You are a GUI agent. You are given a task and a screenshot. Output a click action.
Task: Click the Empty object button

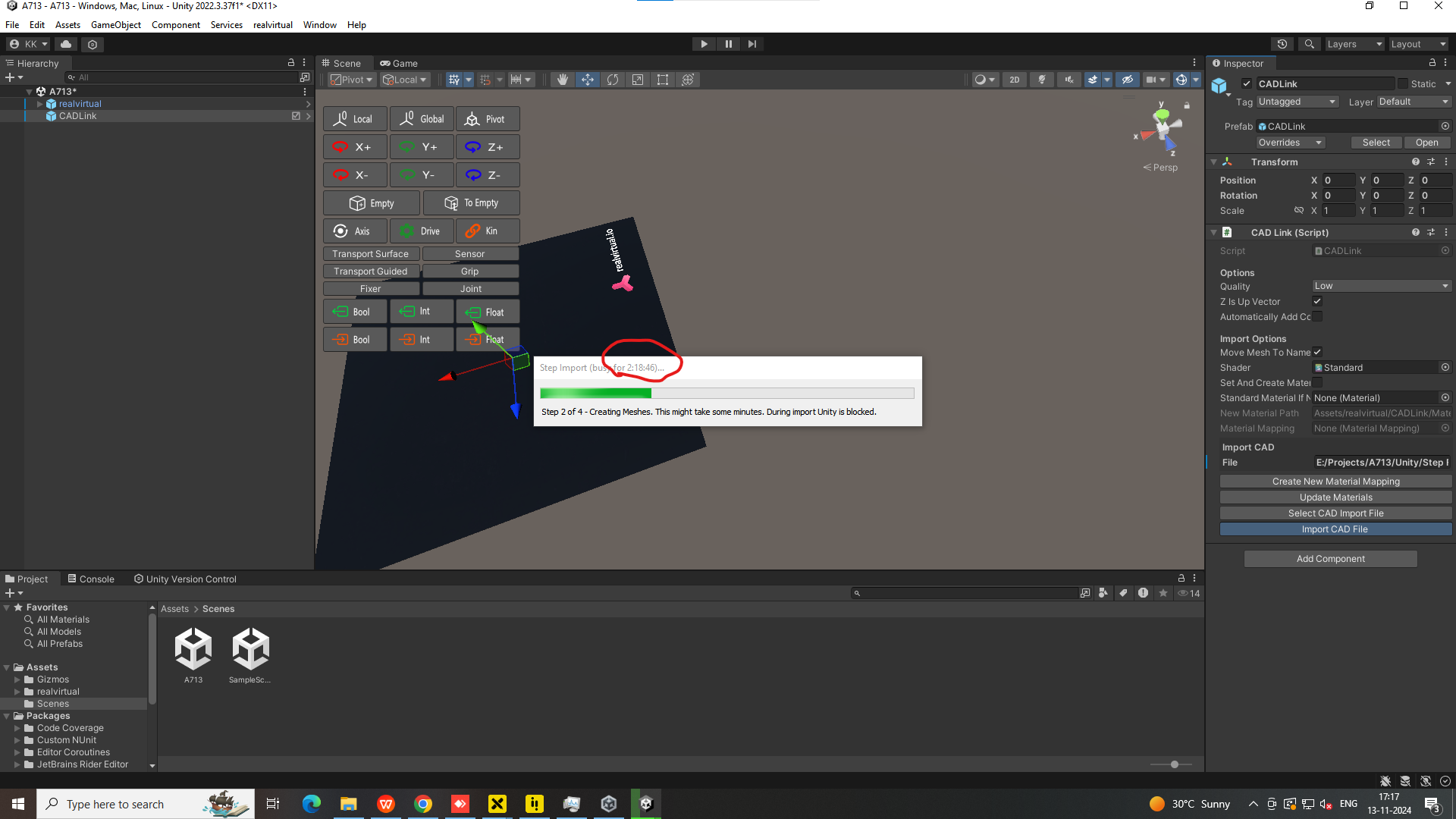(x=372, y=203)
